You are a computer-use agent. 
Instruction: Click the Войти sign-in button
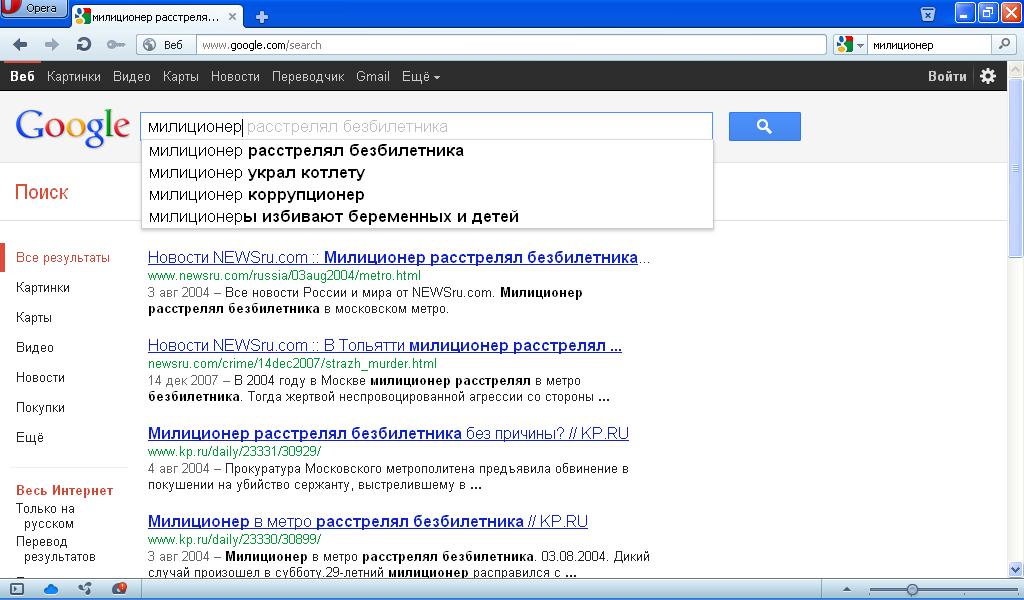tap(946, 76)
